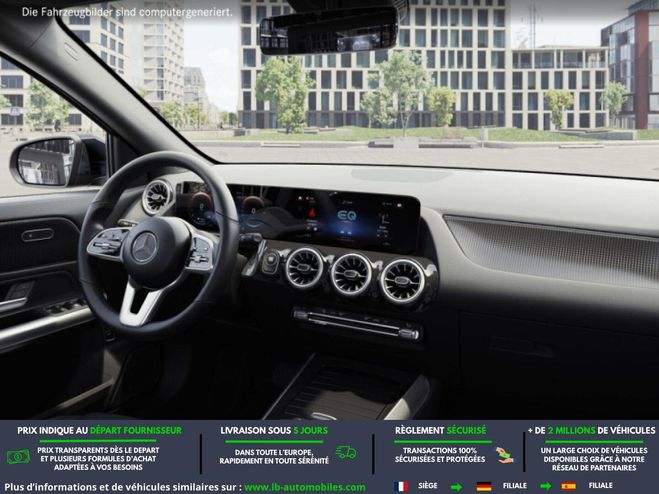Click the '+ DE 2 MILLIONS DE VÉHICULES' heading

click(591, 431)
